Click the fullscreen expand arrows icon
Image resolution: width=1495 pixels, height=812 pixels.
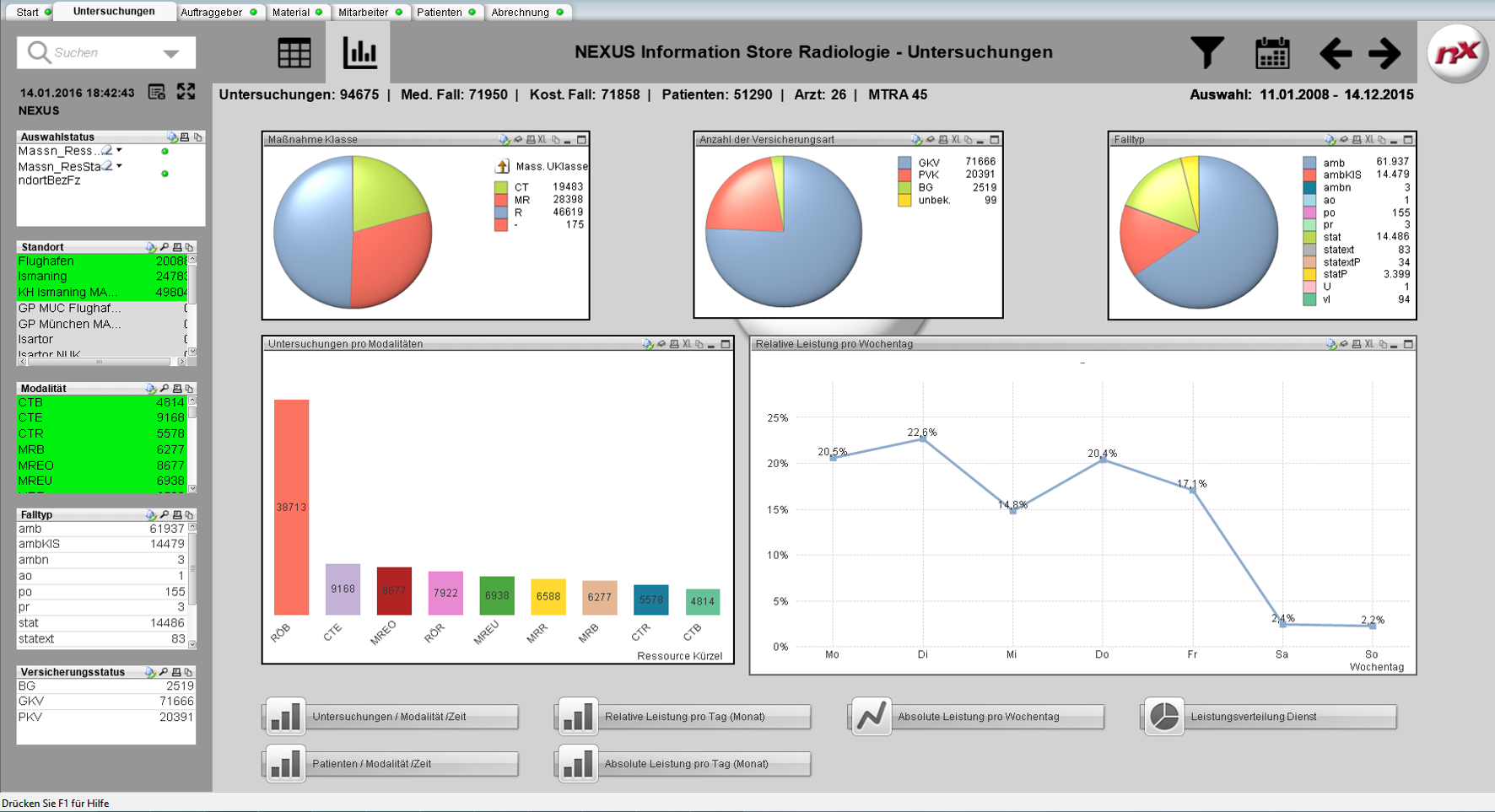(186, 92)
